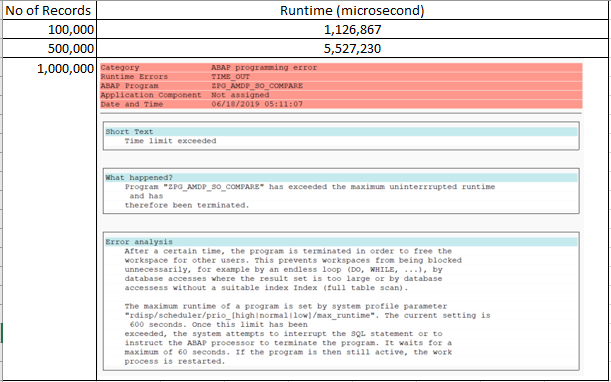Click the 'therefore been terminated.' line

click(187, 205)
